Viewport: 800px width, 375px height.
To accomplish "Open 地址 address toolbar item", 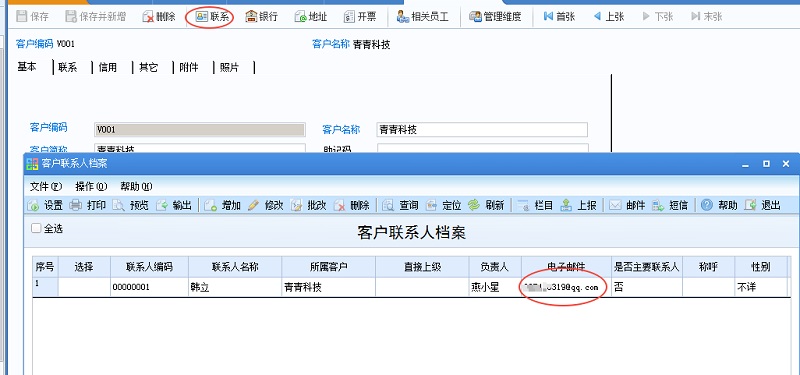I will click(310, 17).
